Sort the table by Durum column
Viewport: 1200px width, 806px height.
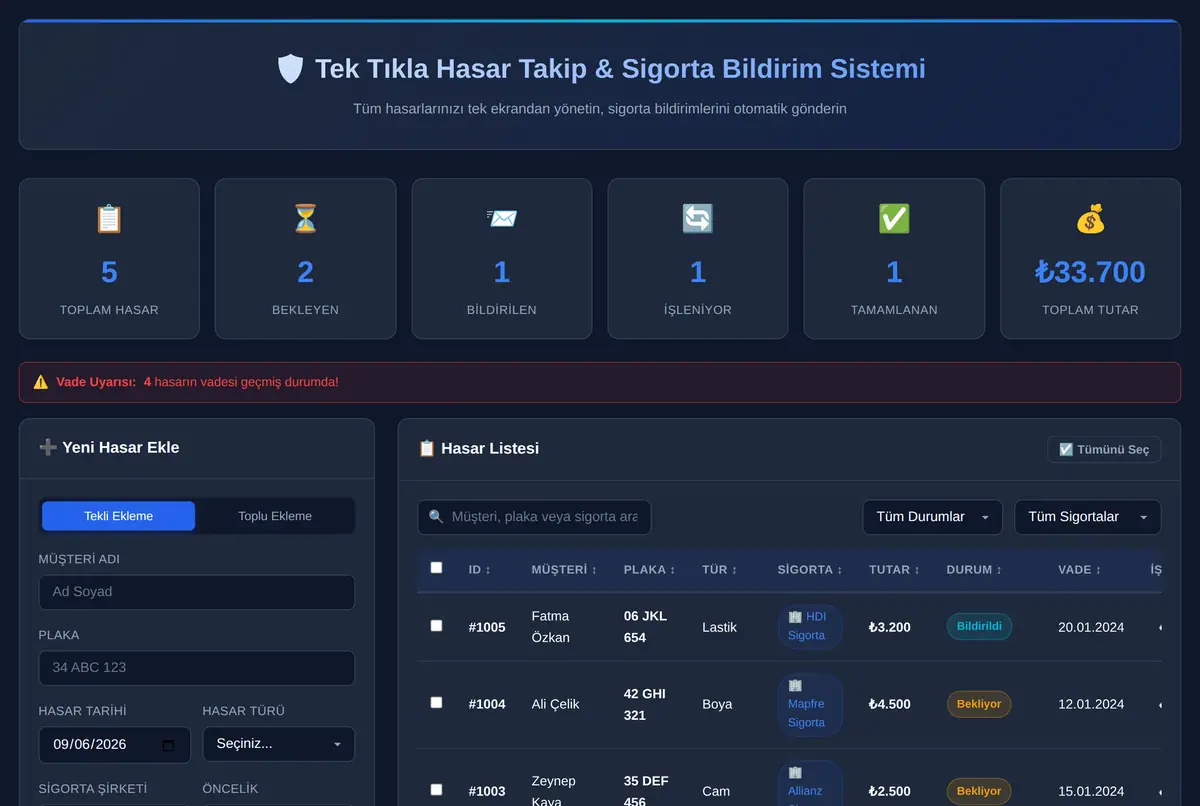(x=974, y=570)
